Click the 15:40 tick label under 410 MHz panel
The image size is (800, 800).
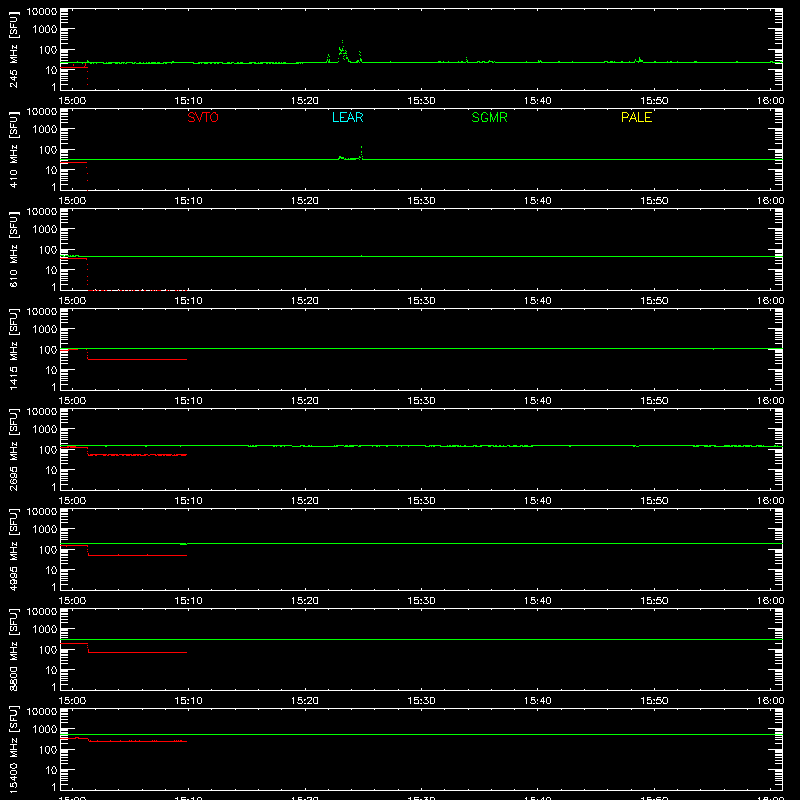(x=537, y=201)
